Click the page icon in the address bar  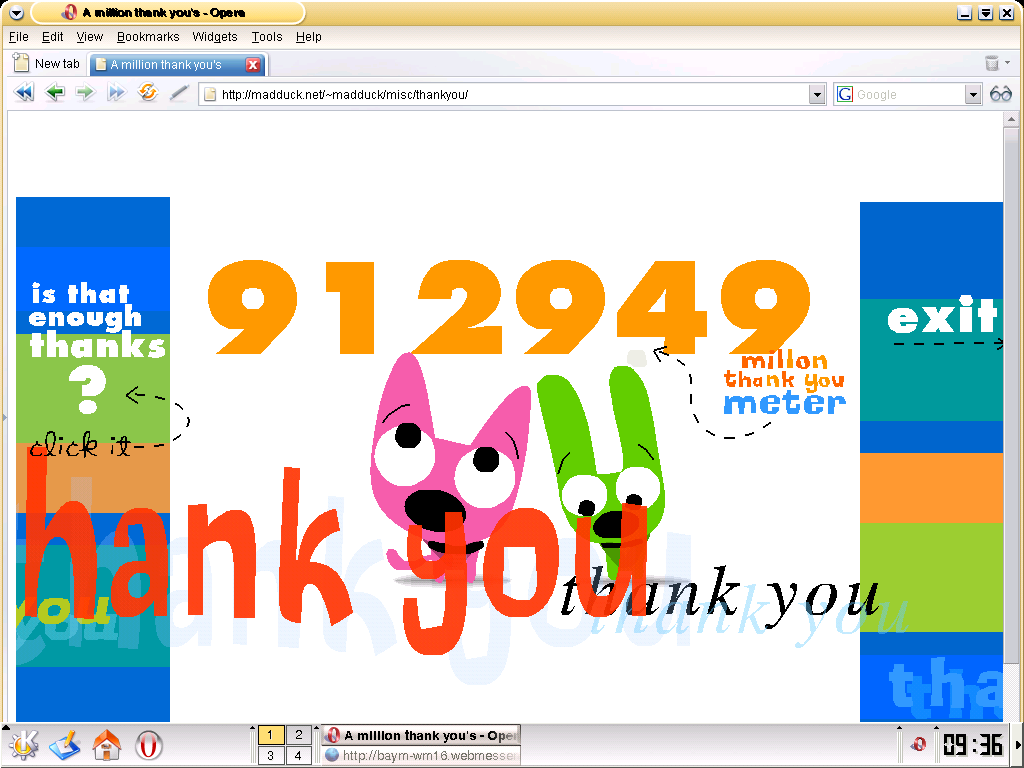point(210,94)
